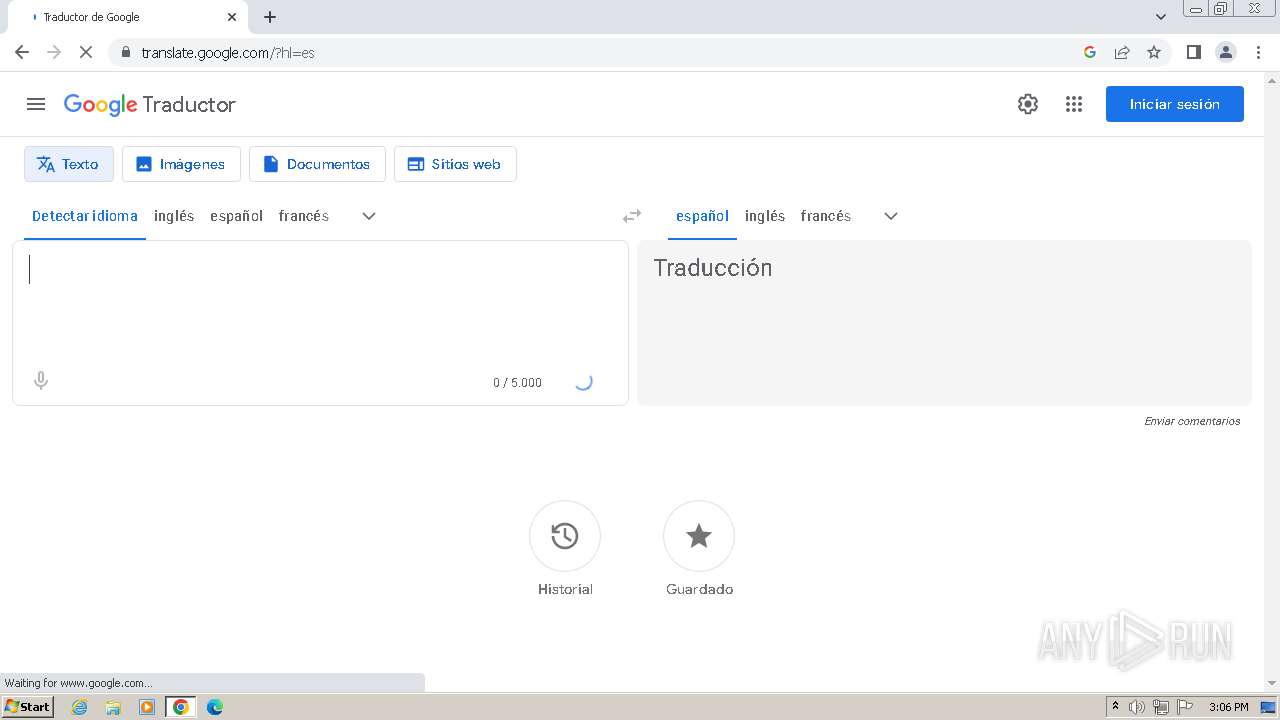Activate voice input microphone
This screenshot has width=1280, height=720.
tap(41, 381)
